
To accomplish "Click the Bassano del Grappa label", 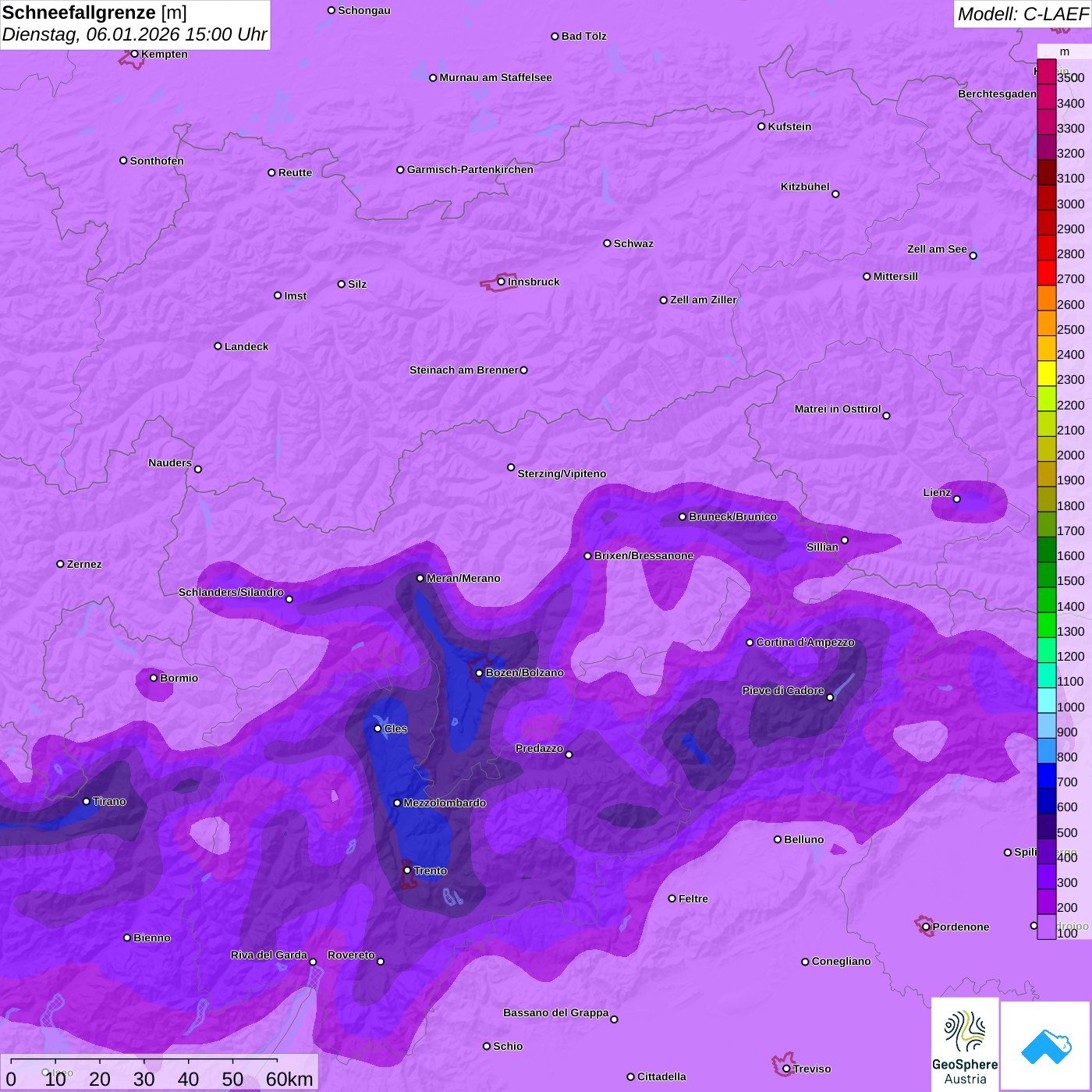I will [x=555, y=1012].
